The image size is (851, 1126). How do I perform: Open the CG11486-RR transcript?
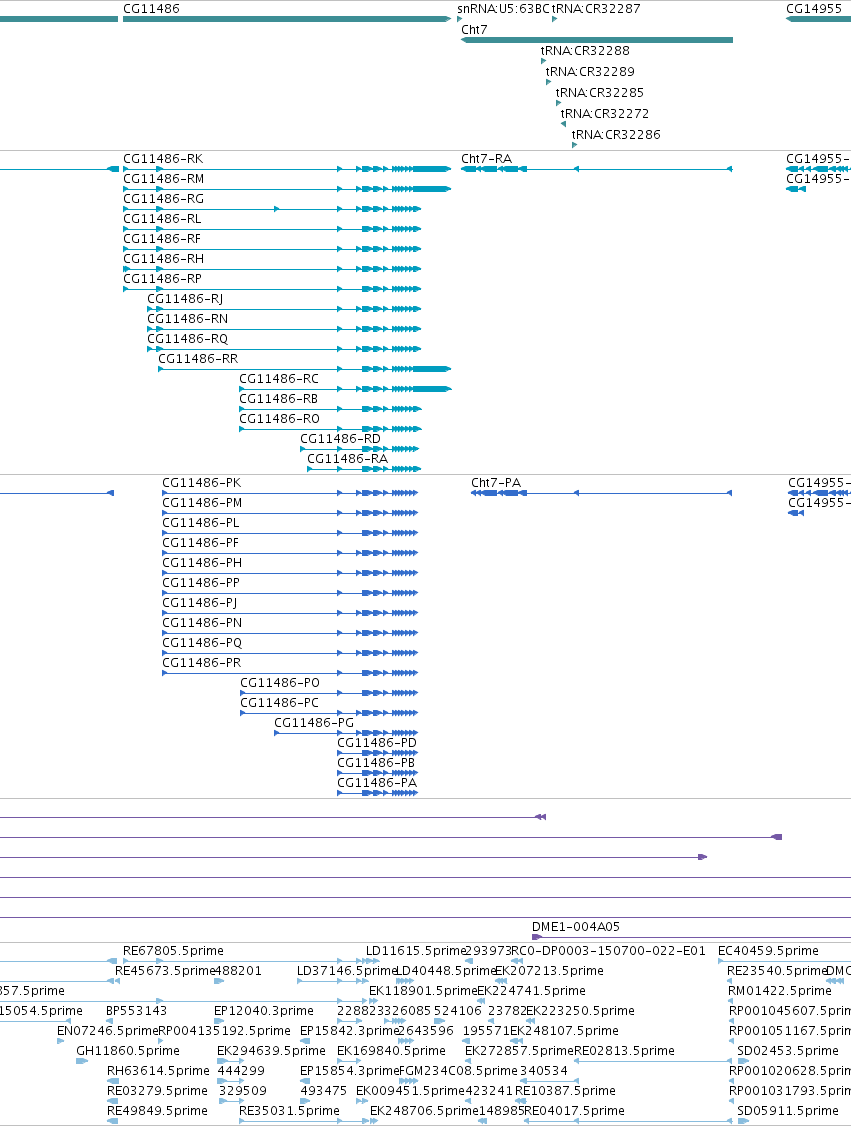(198, 359)
